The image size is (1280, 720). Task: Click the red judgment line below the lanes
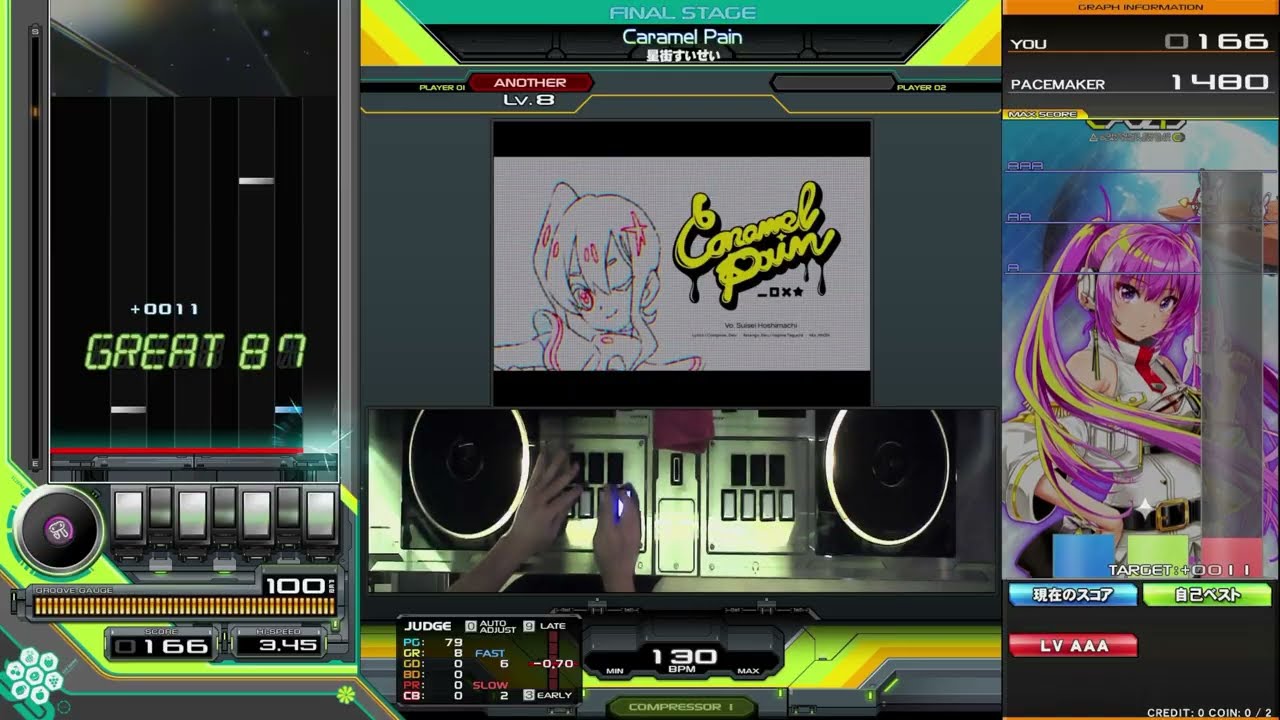point(177,450)
